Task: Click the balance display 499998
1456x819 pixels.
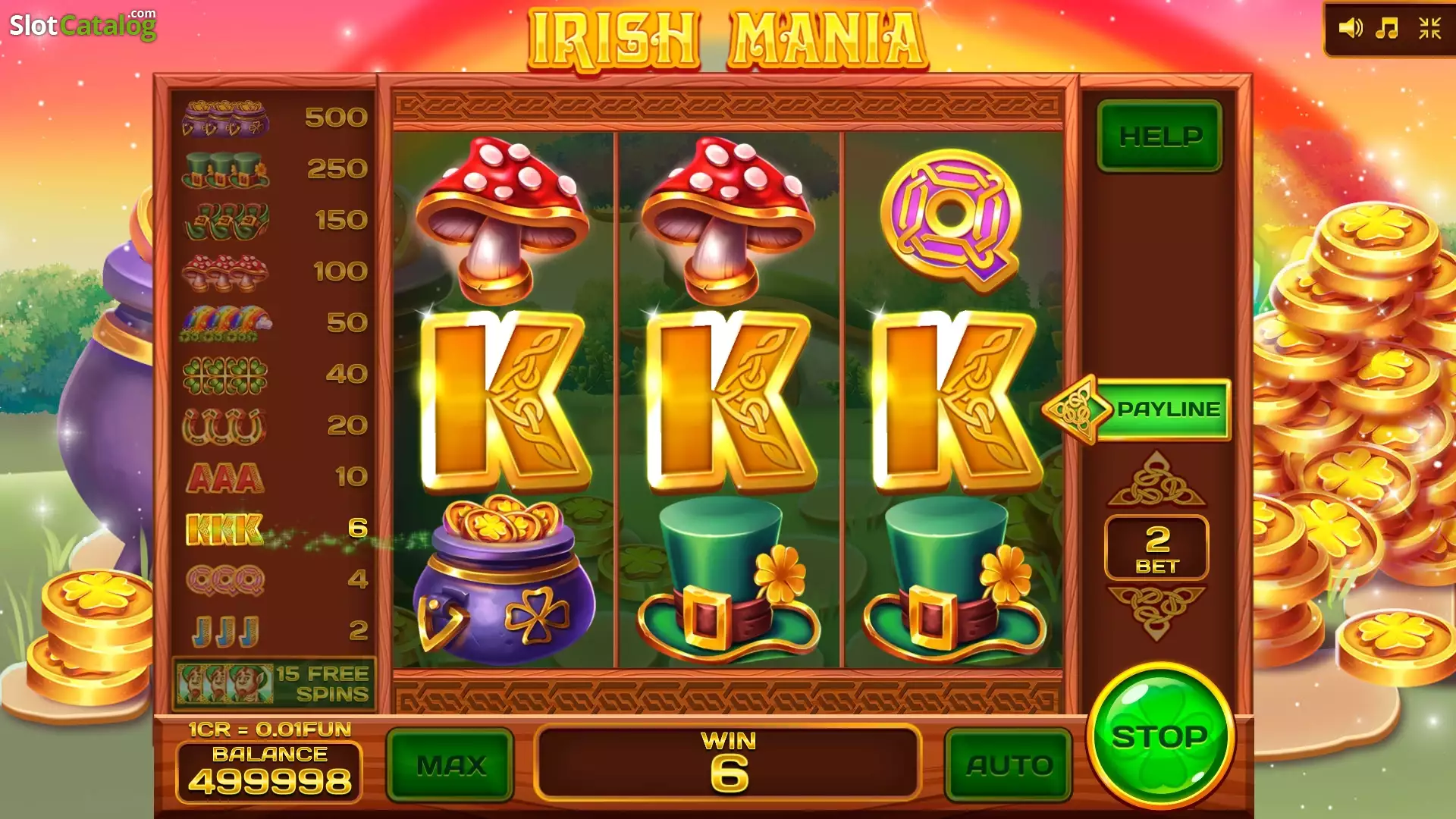Action: click(x=269, y=772)
